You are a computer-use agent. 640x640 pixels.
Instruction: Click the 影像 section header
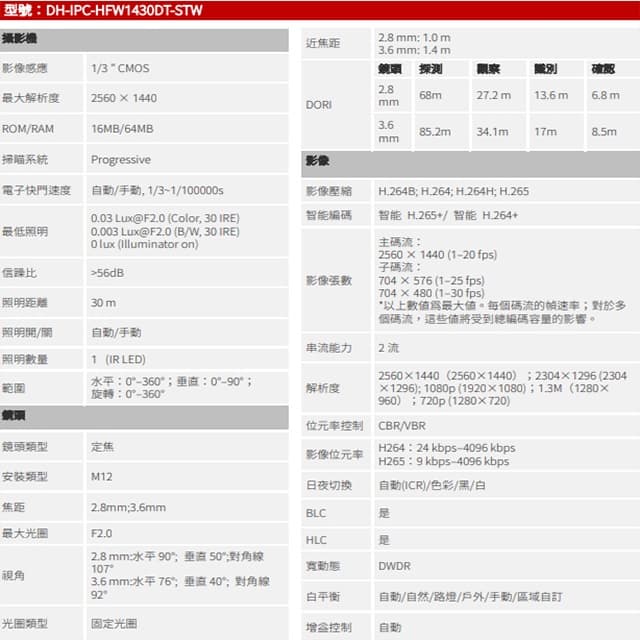tap(471, 162)
